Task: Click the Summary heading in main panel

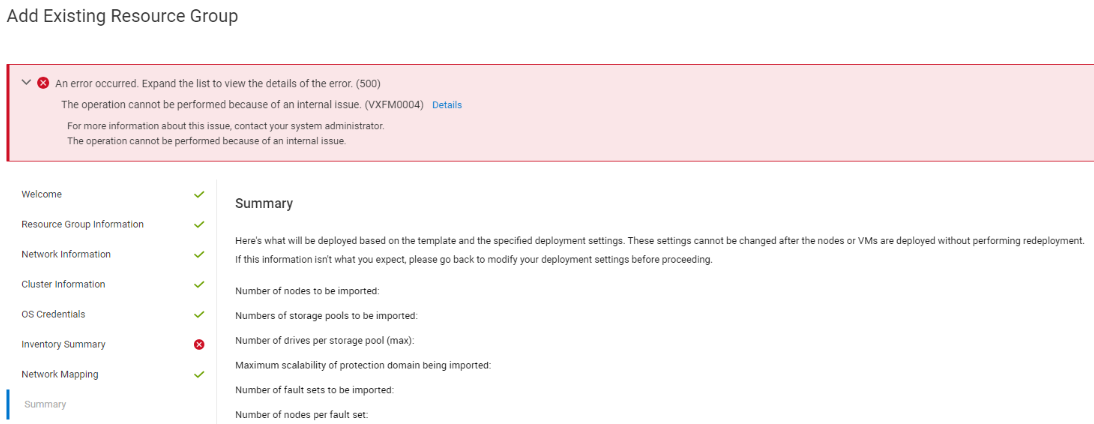Action: coord(264,203)
